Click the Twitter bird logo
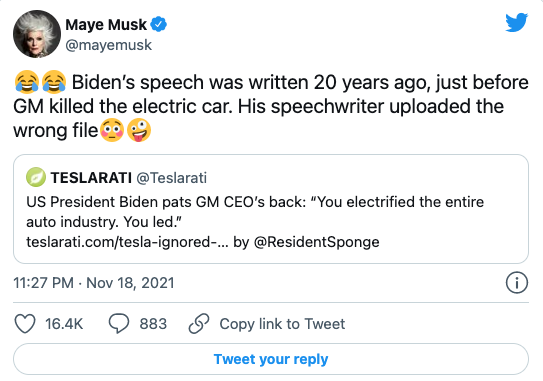 (516, 22)
